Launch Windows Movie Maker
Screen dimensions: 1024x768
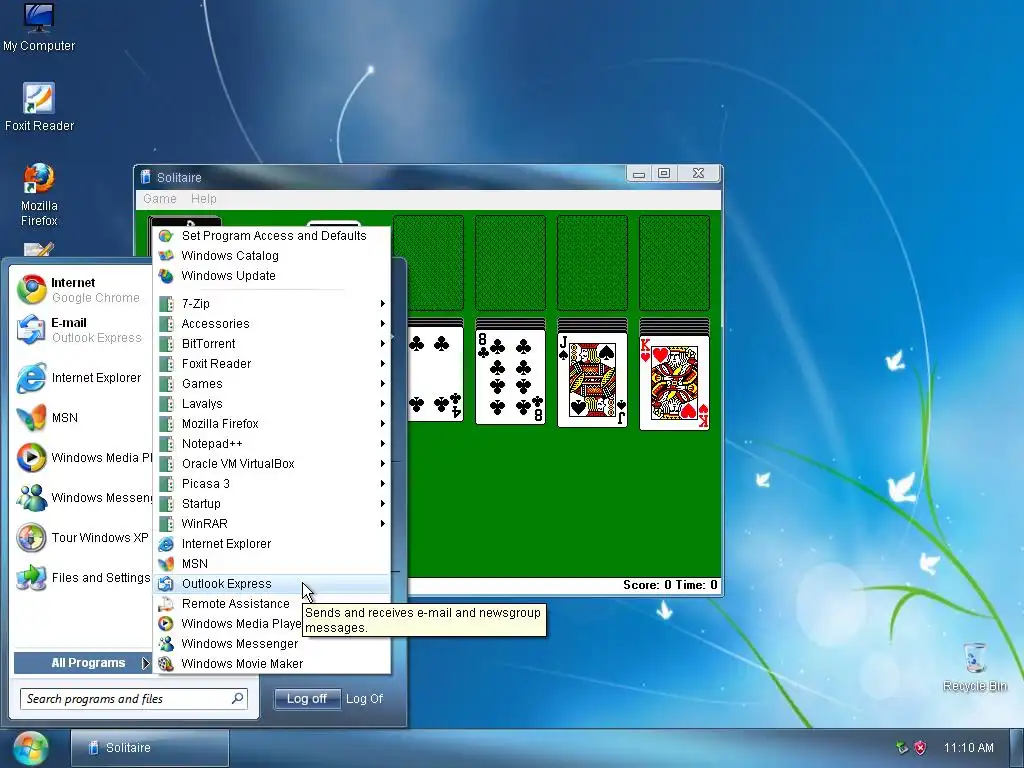272,664
